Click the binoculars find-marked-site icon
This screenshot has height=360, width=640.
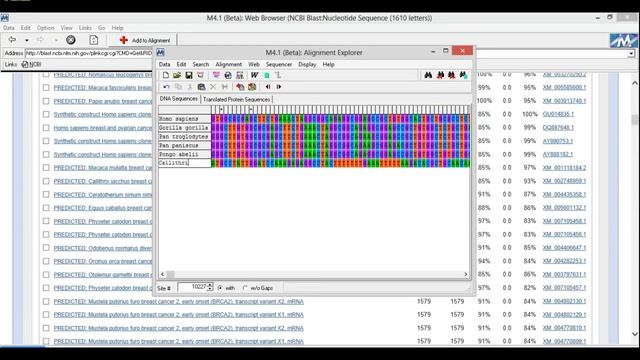point(463,75)
